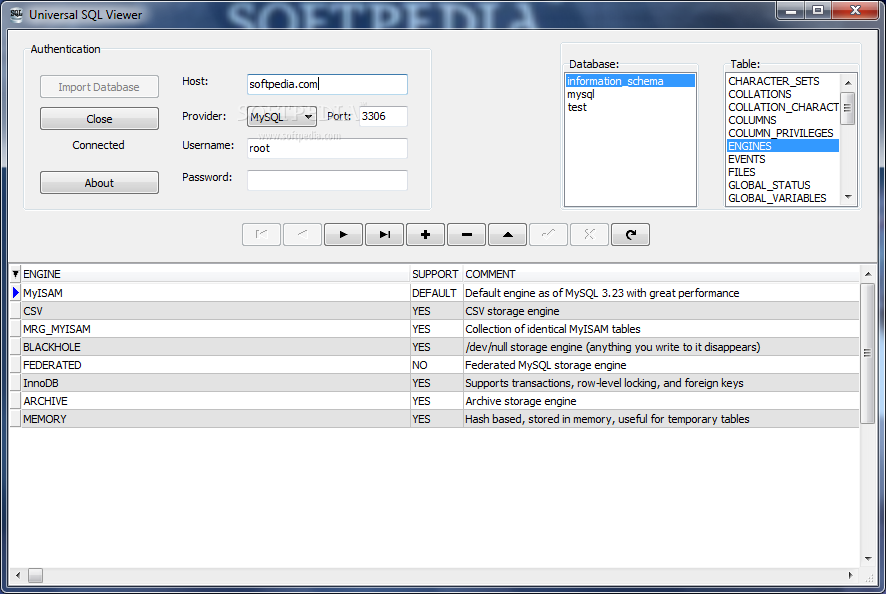This screenshot has width=886, height=594.
Task: Click comment '/dev/null storage engine'
Action: 661,347
